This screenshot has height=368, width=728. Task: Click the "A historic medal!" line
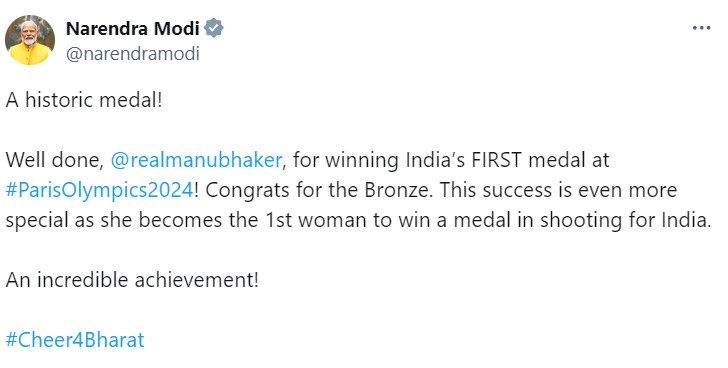tap(84, 100)
